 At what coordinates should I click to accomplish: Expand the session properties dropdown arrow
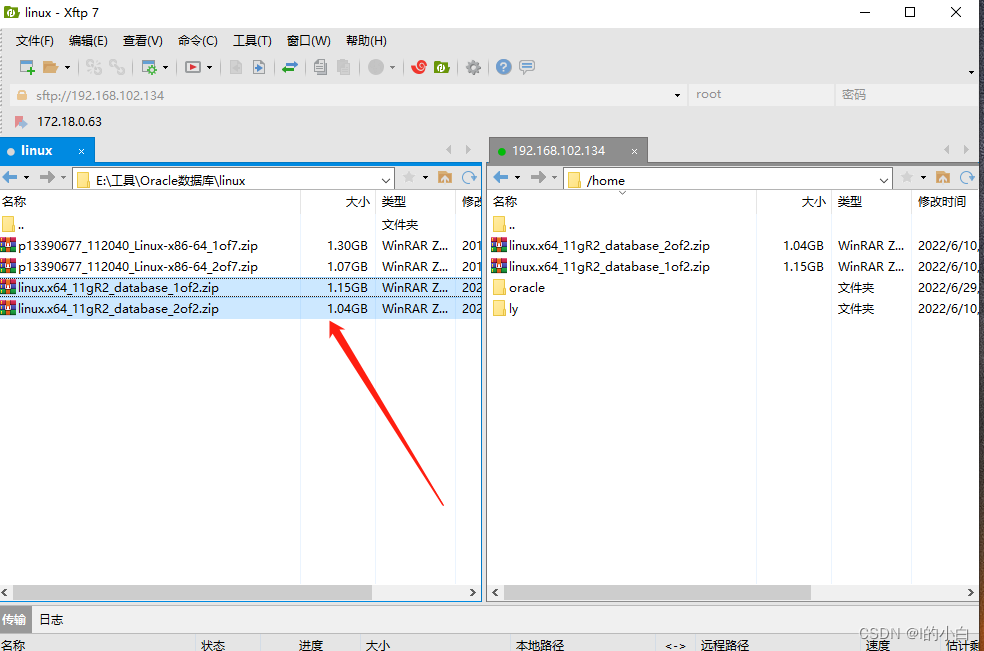[165, 67]
